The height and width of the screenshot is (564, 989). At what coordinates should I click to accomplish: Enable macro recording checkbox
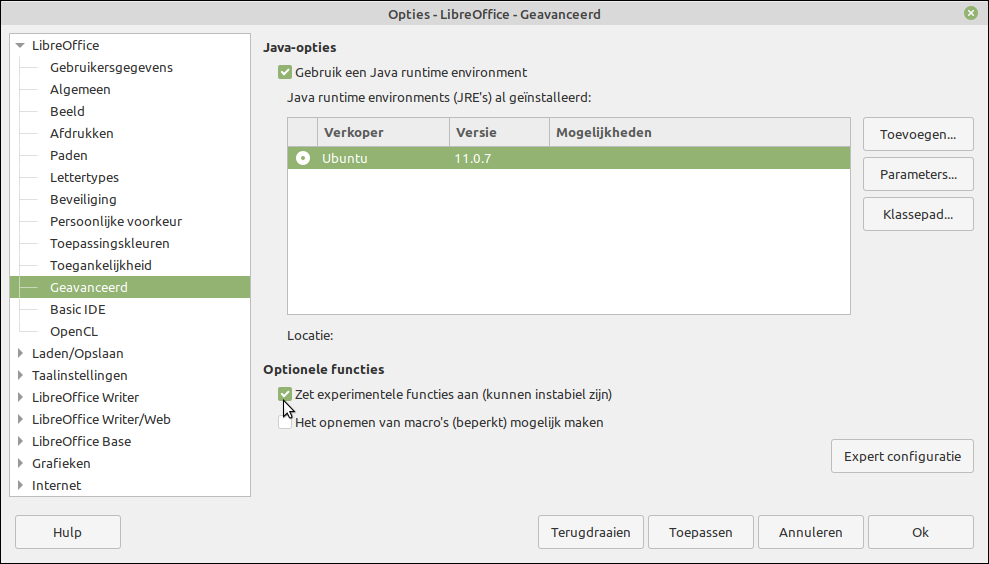pos(286,422)
